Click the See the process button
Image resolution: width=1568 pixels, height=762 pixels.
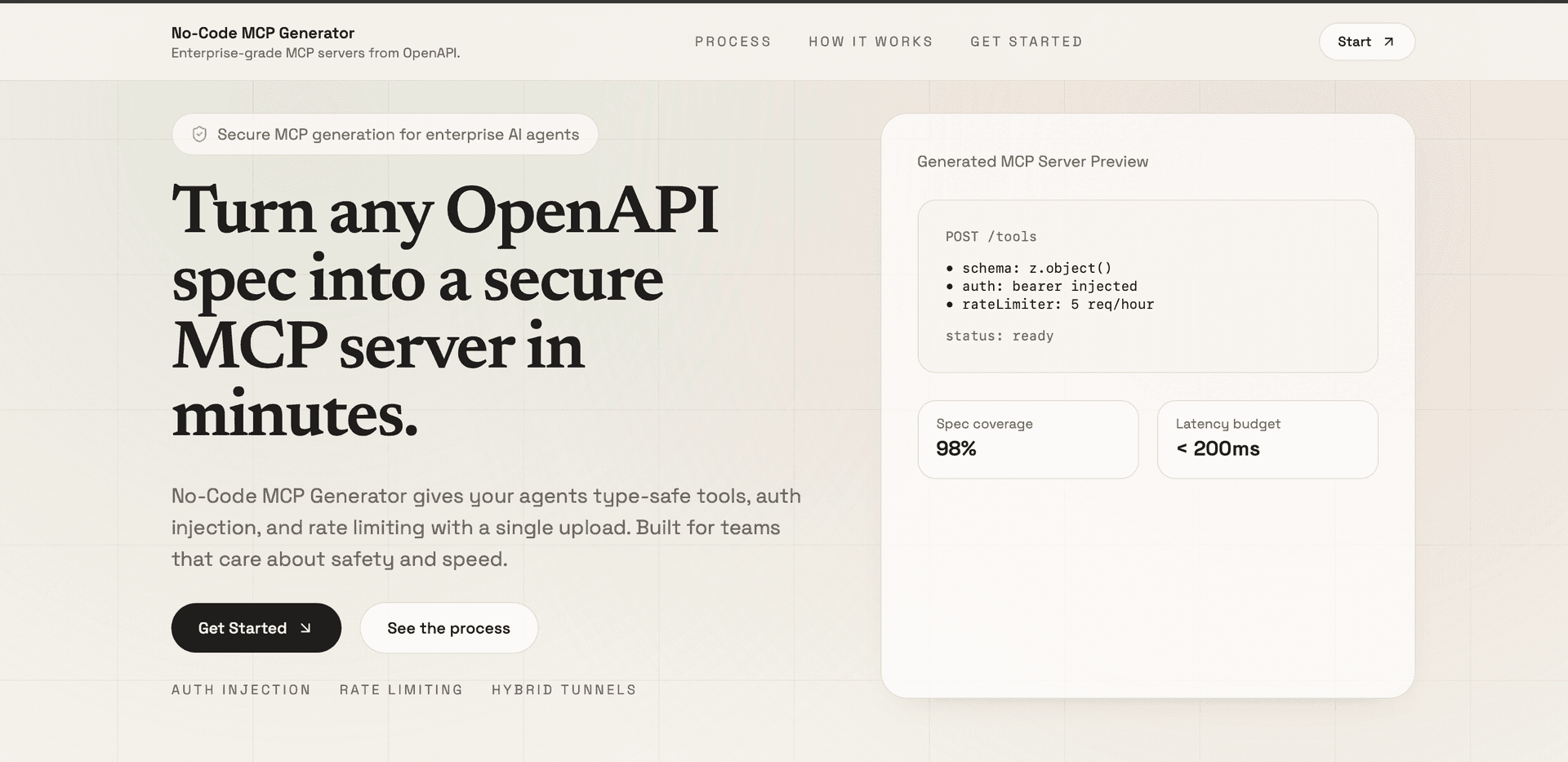click(448, 628)
